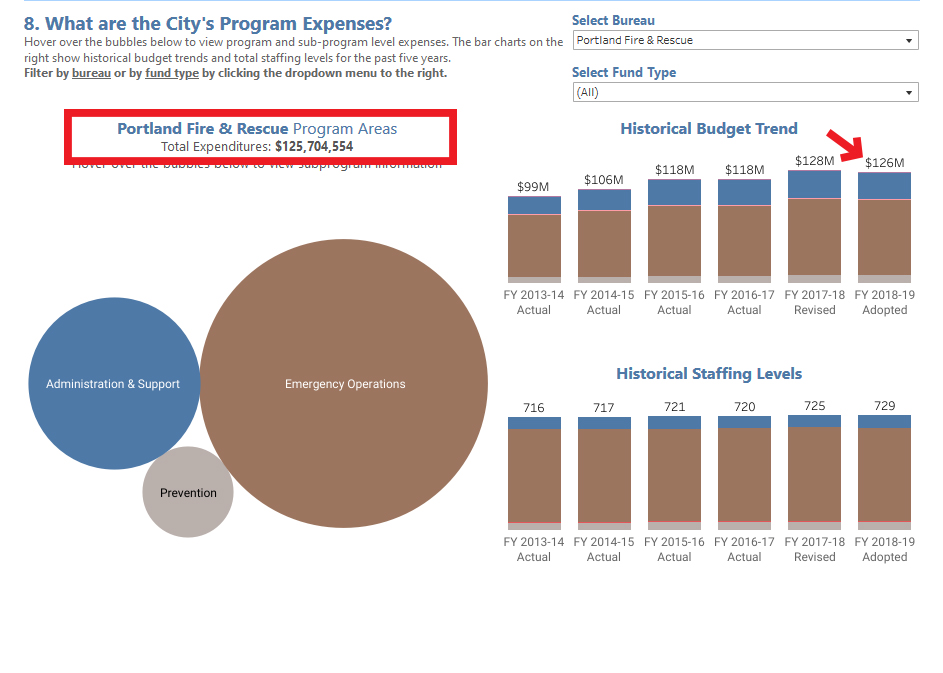Image resolution: width=943 pixels, height=673 pixels.
Task: Select the FY 2018-19 Adopted budget bar
Action: coord(884,227)
